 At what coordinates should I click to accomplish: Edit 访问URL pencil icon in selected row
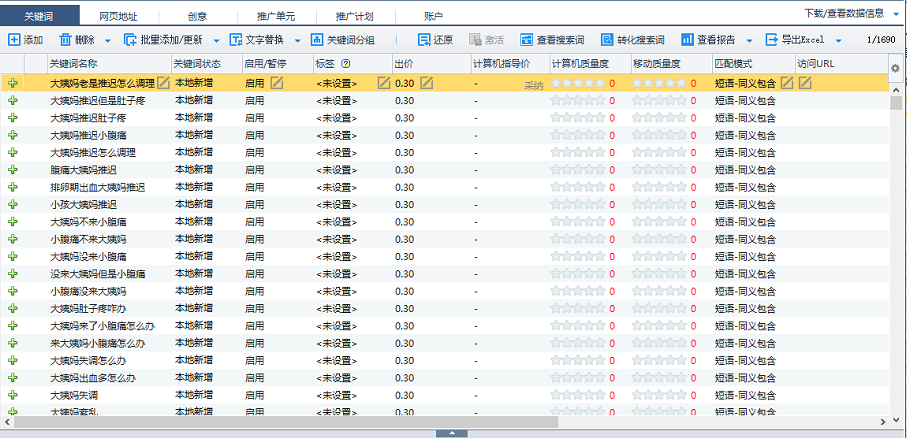click(805, 83)
